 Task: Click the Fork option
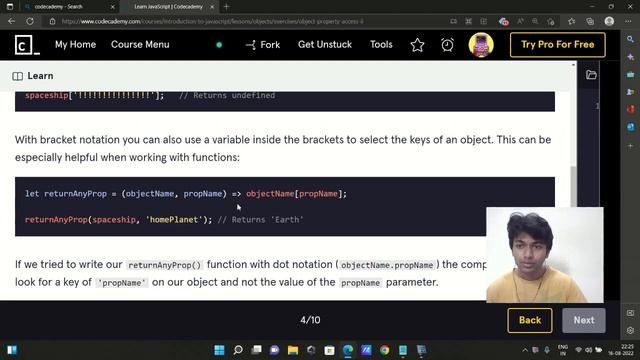(x=263, y=44)
